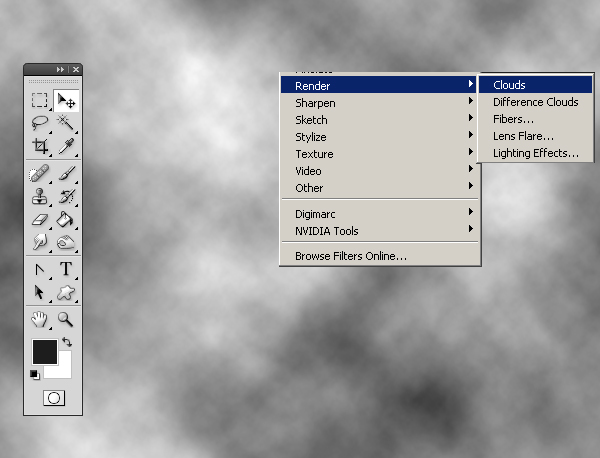Select the History Brush tool
The image size is (600, 458).
point(66,196)
